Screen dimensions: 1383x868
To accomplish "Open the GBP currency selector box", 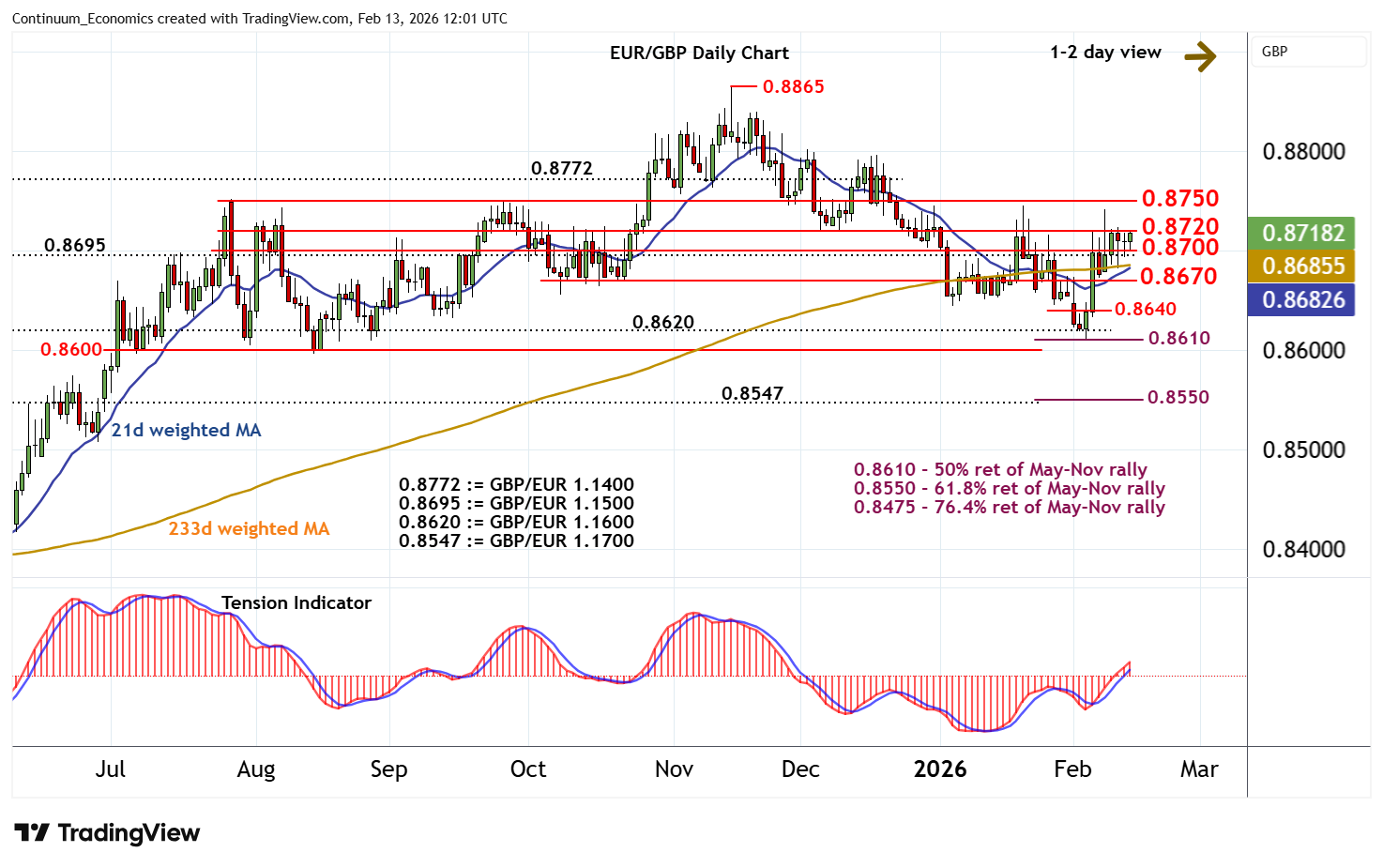I will 1308,52.
